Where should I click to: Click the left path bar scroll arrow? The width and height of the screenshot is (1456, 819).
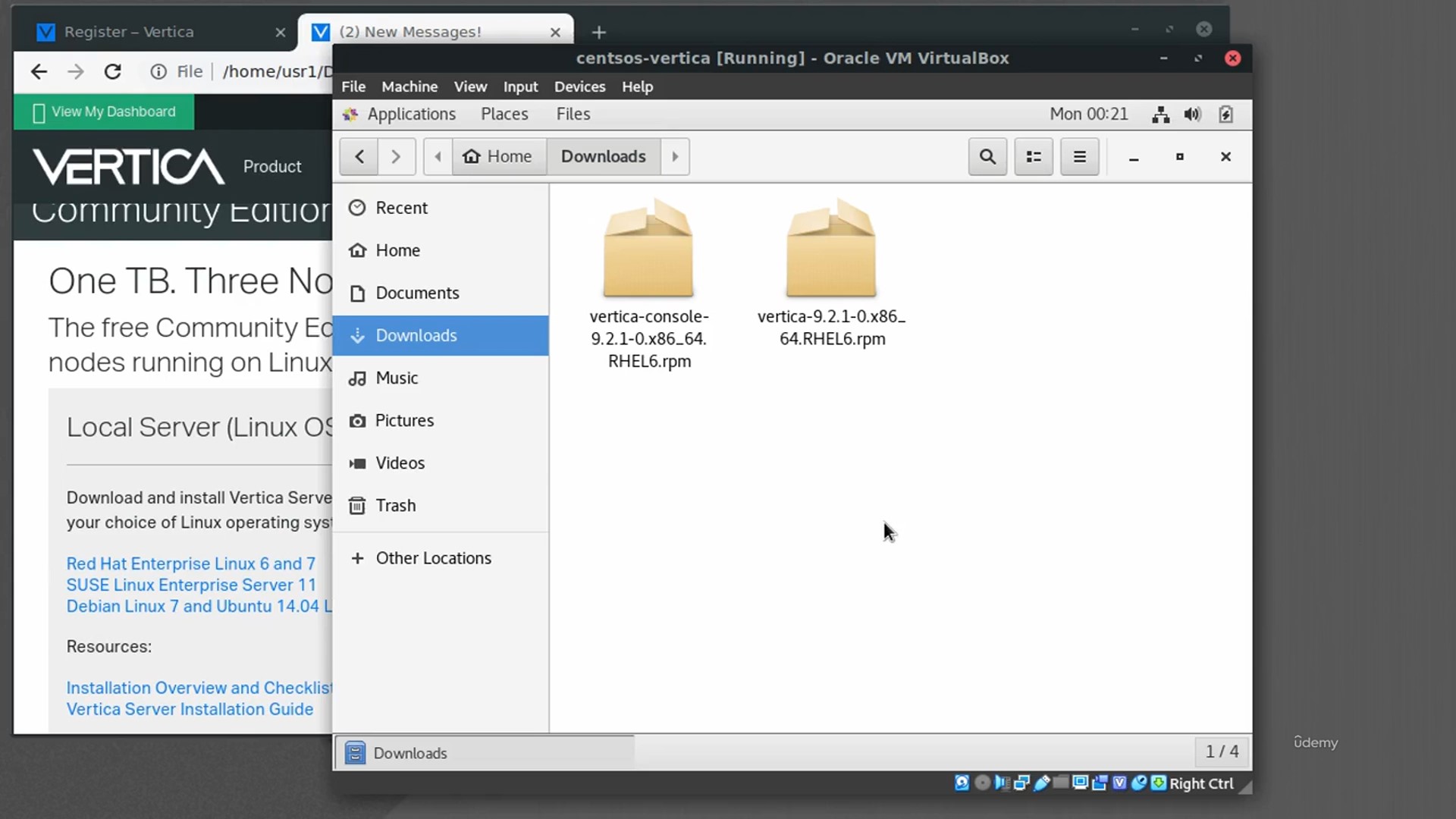pos(438,156)
